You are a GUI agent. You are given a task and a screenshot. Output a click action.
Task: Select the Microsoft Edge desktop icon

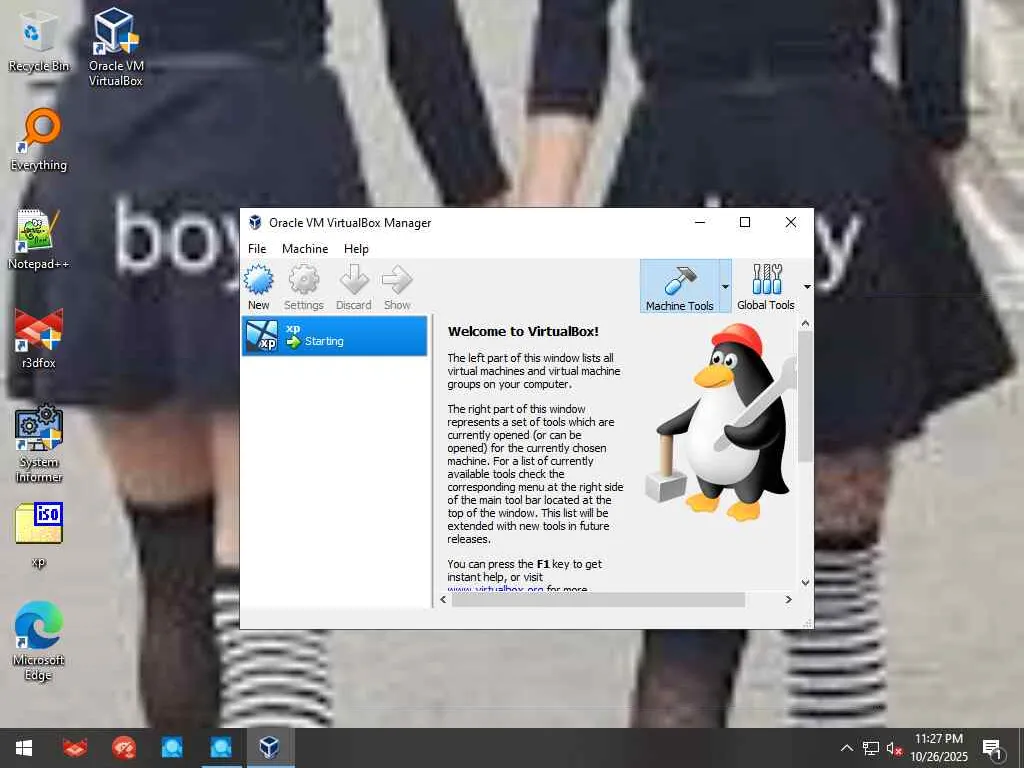pos(39,641)
